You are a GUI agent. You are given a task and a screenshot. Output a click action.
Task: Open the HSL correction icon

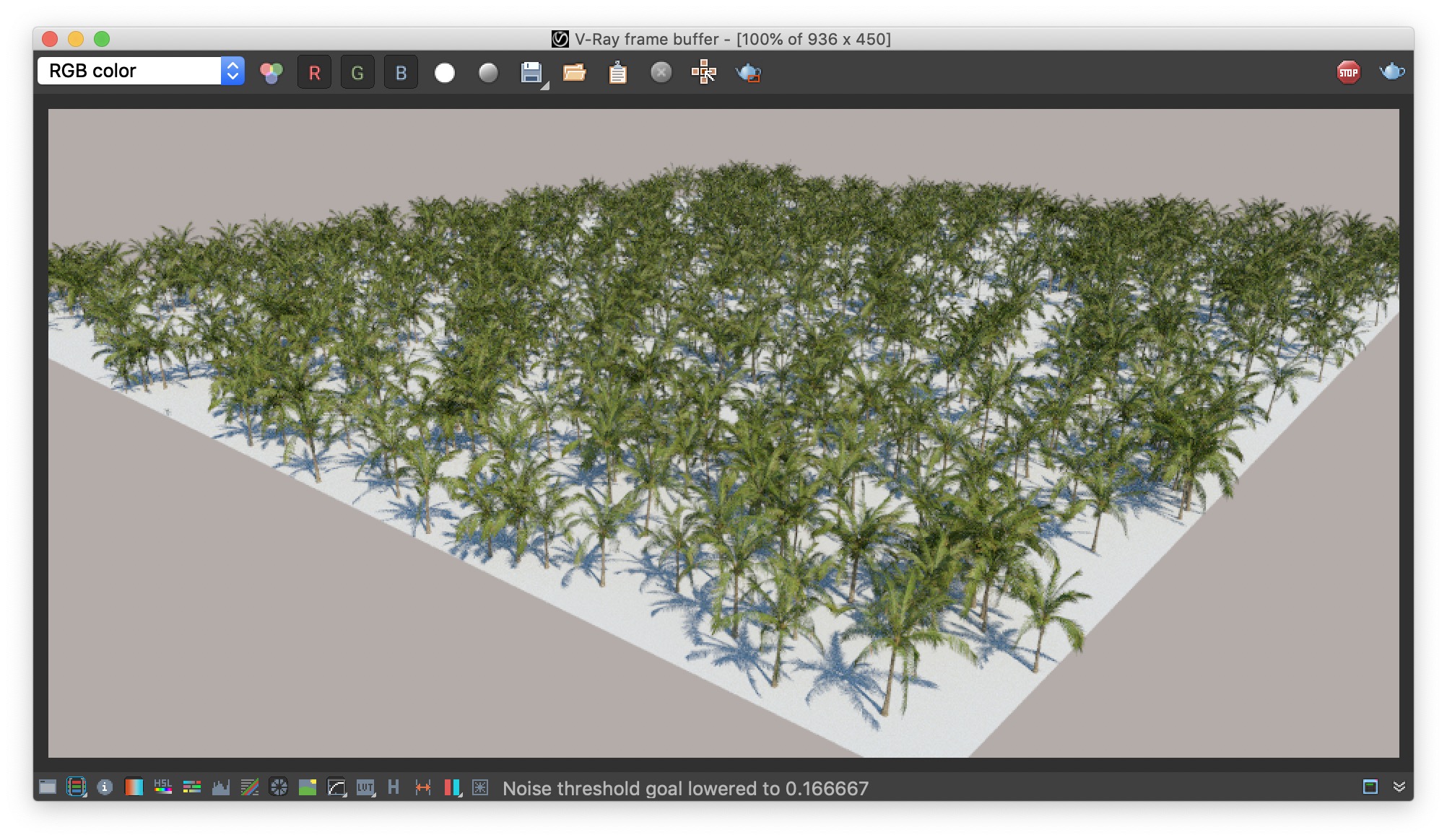[x=162, y=787]
